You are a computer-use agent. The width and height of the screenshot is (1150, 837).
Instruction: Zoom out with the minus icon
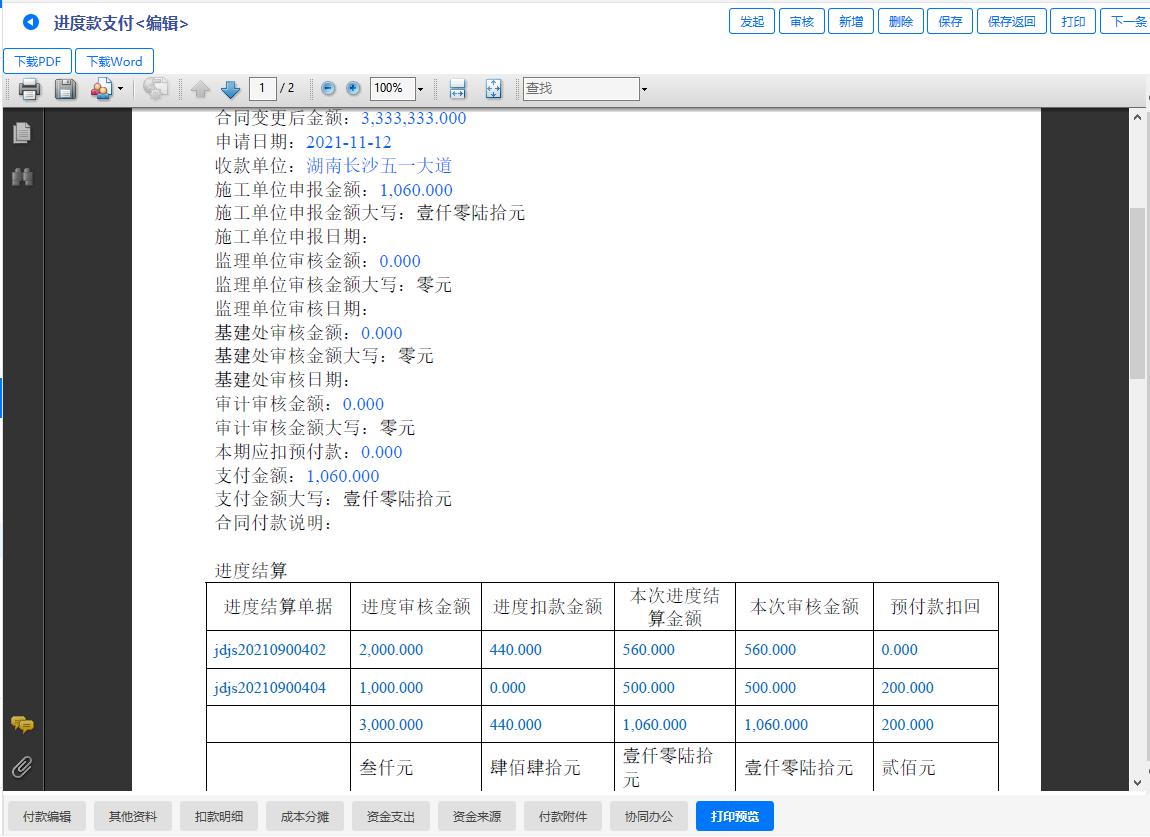tap(328, 89)
